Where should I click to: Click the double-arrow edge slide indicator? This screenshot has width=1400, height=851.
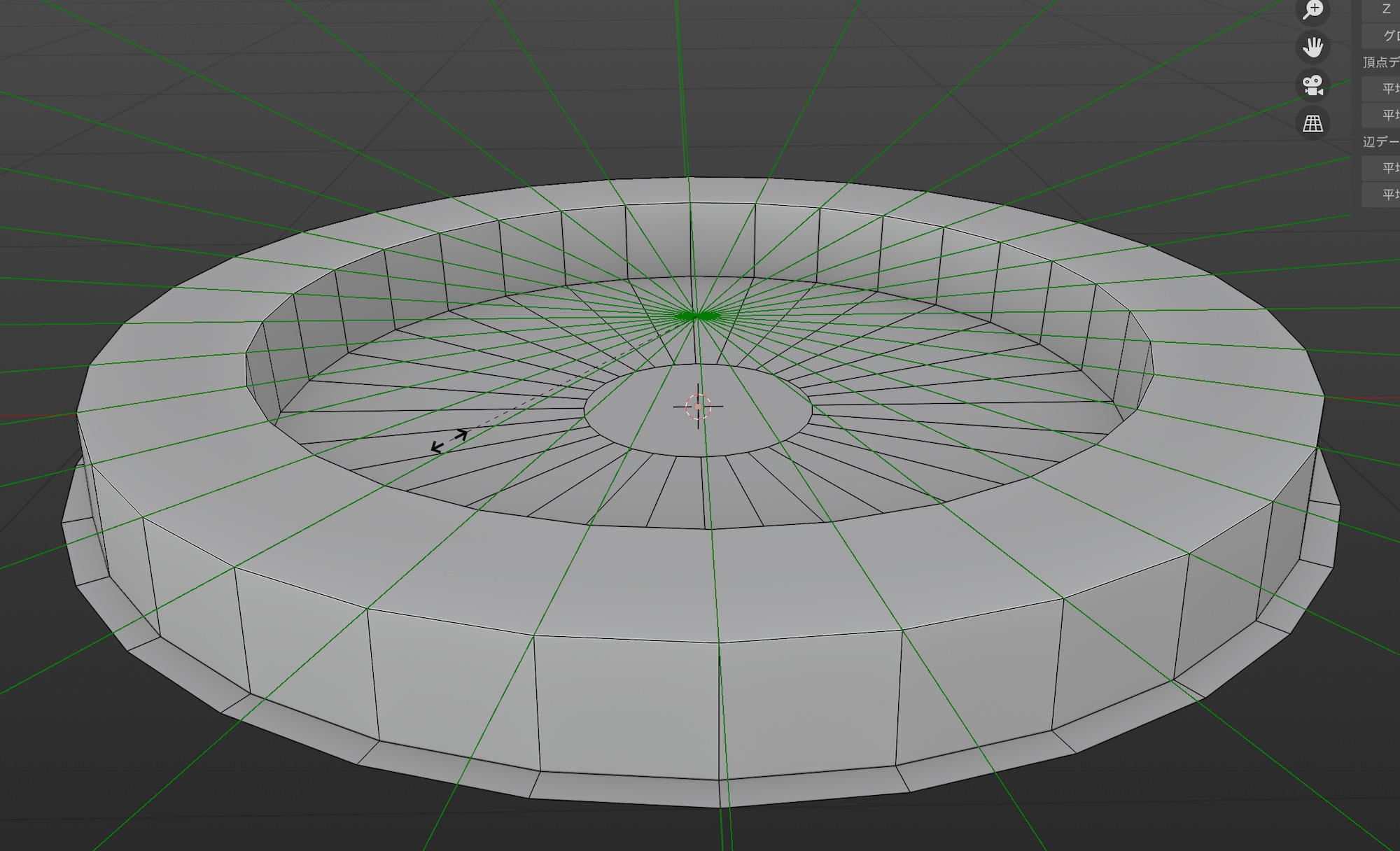[449, 441]
